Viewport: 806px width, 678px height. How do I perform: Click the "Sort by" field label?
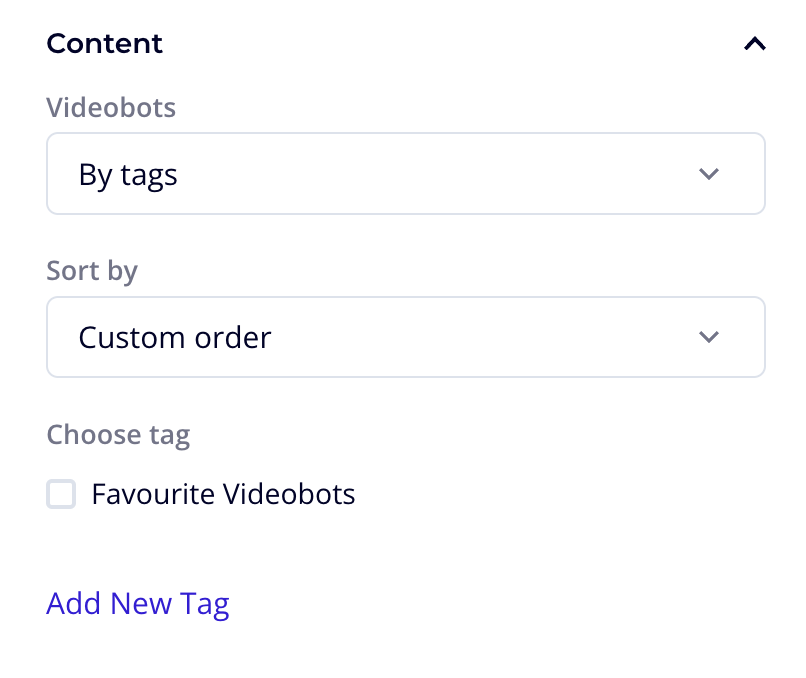(92, 271)
